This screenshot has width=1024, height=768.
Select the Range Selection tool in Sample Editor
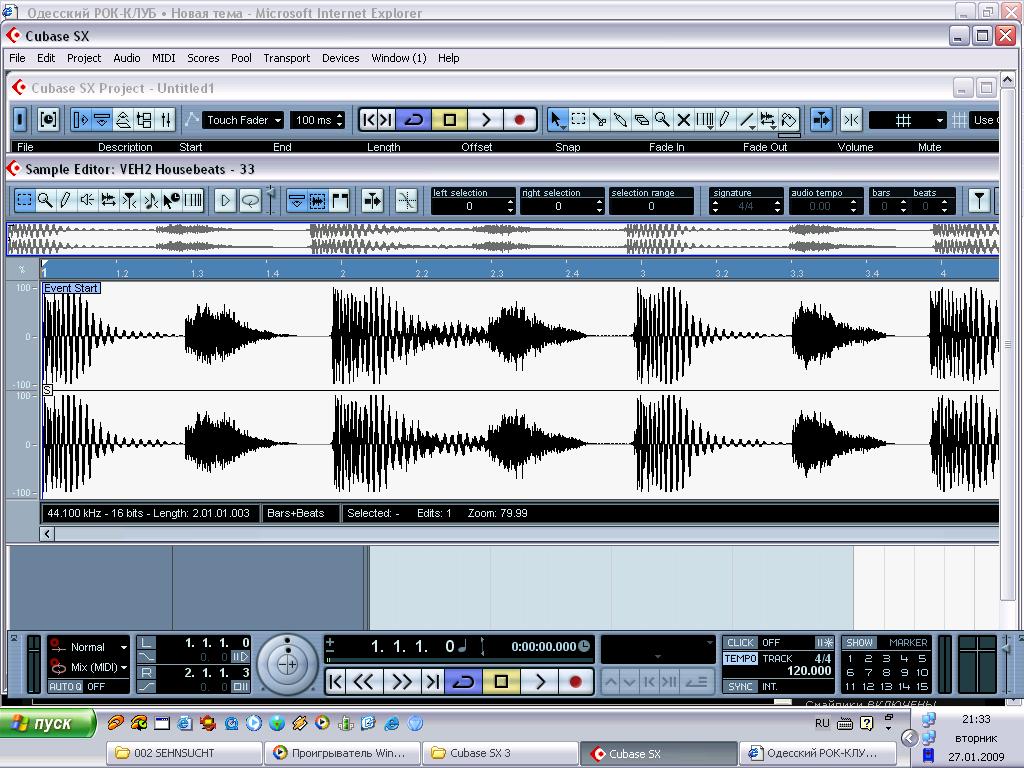tap(24, 200)
